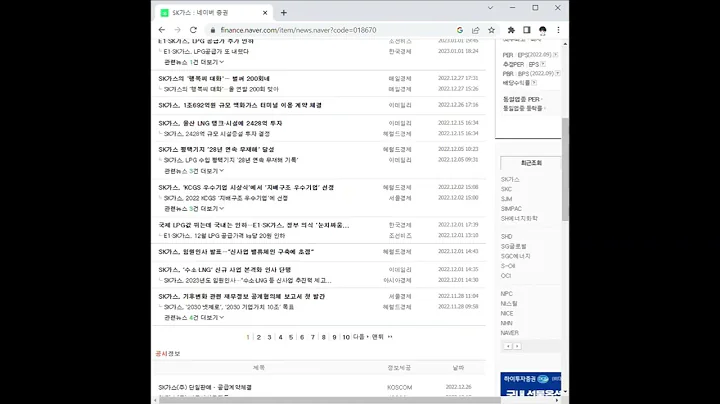Open the Chrome three-dot menu
Image resolution: width=720 pixels, height=404 pixels.
point(558,30)
